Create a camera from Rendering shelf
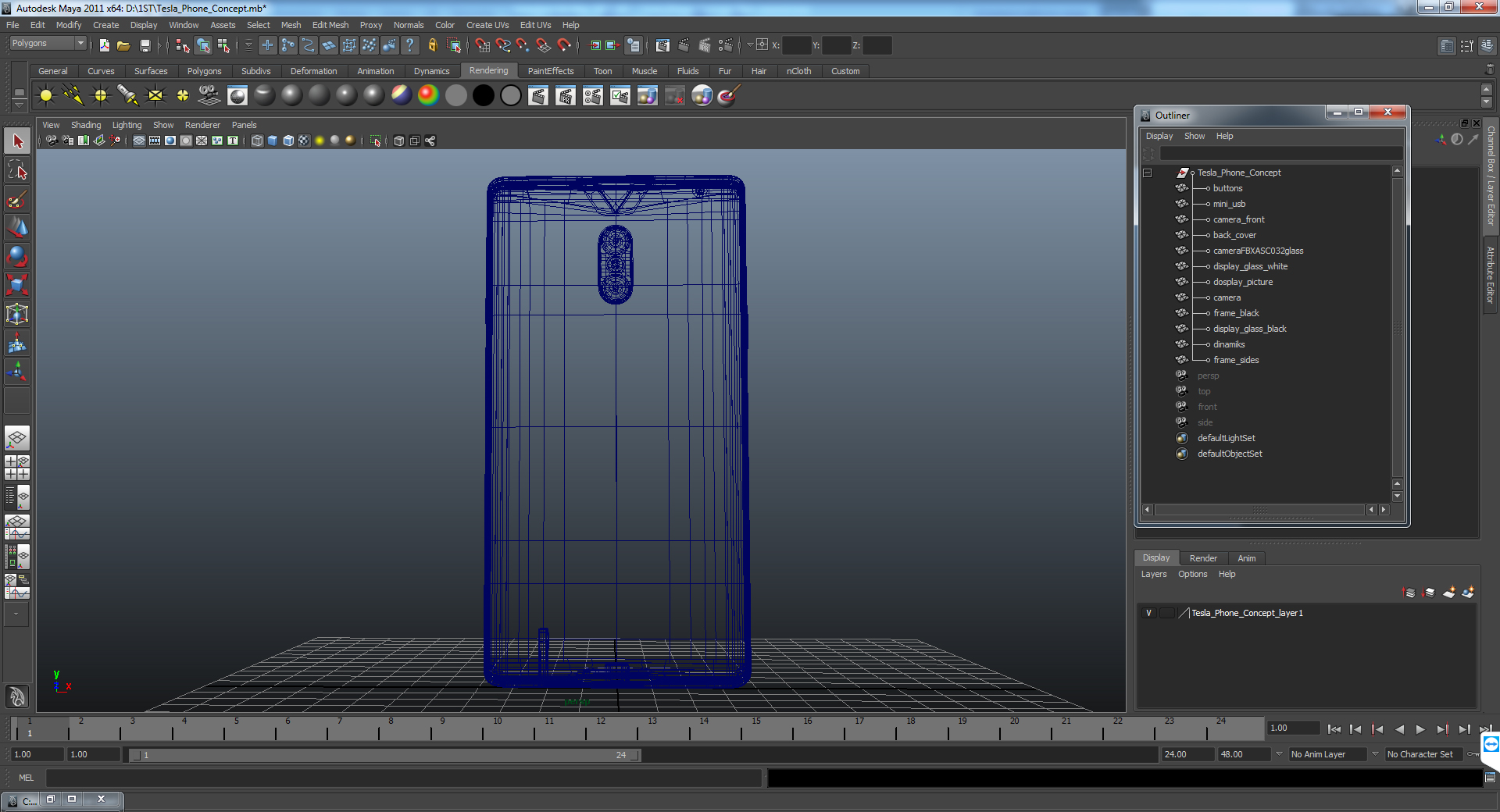This screenshot has height=812, width=1500. pyautogui.click(x=209, y=96)
